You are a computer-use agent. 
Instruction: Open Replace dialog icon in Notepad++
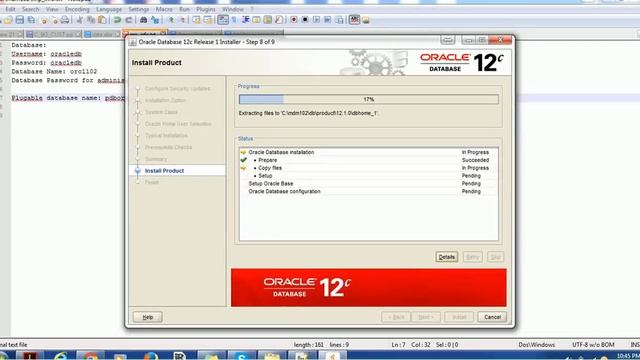coord(155,20)
